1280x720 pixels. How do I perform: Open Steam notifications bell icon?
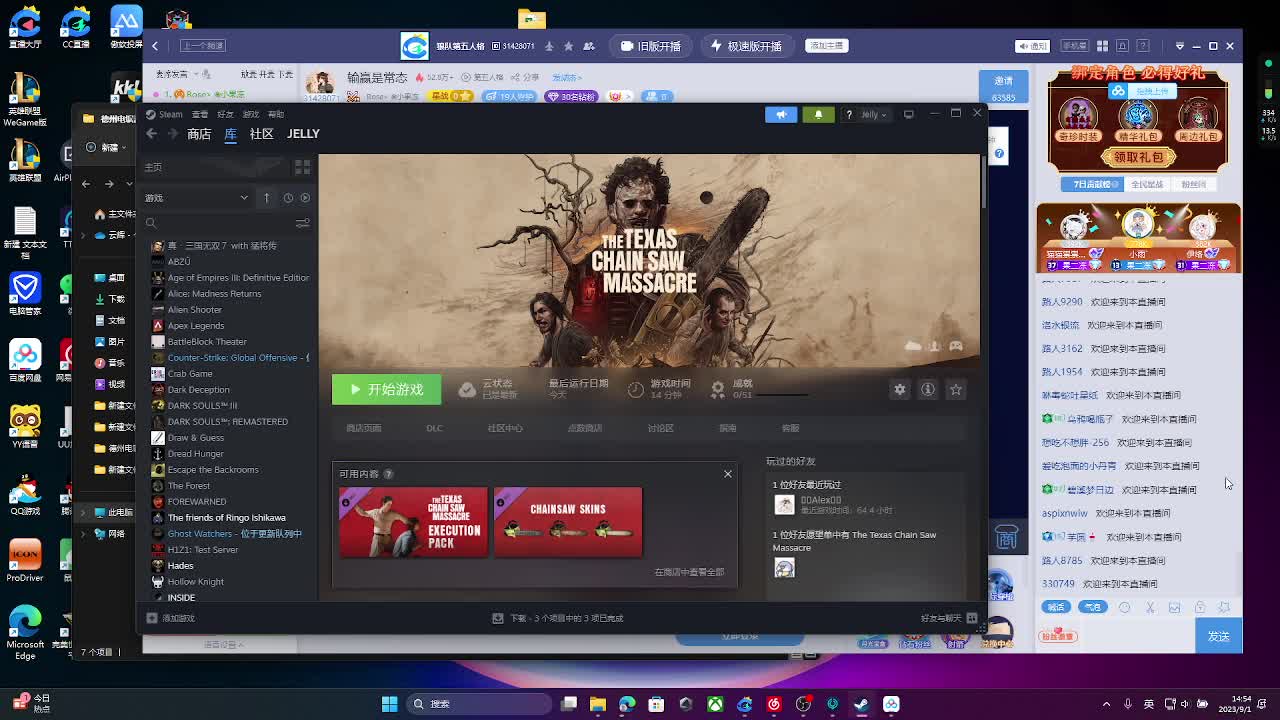817,114
